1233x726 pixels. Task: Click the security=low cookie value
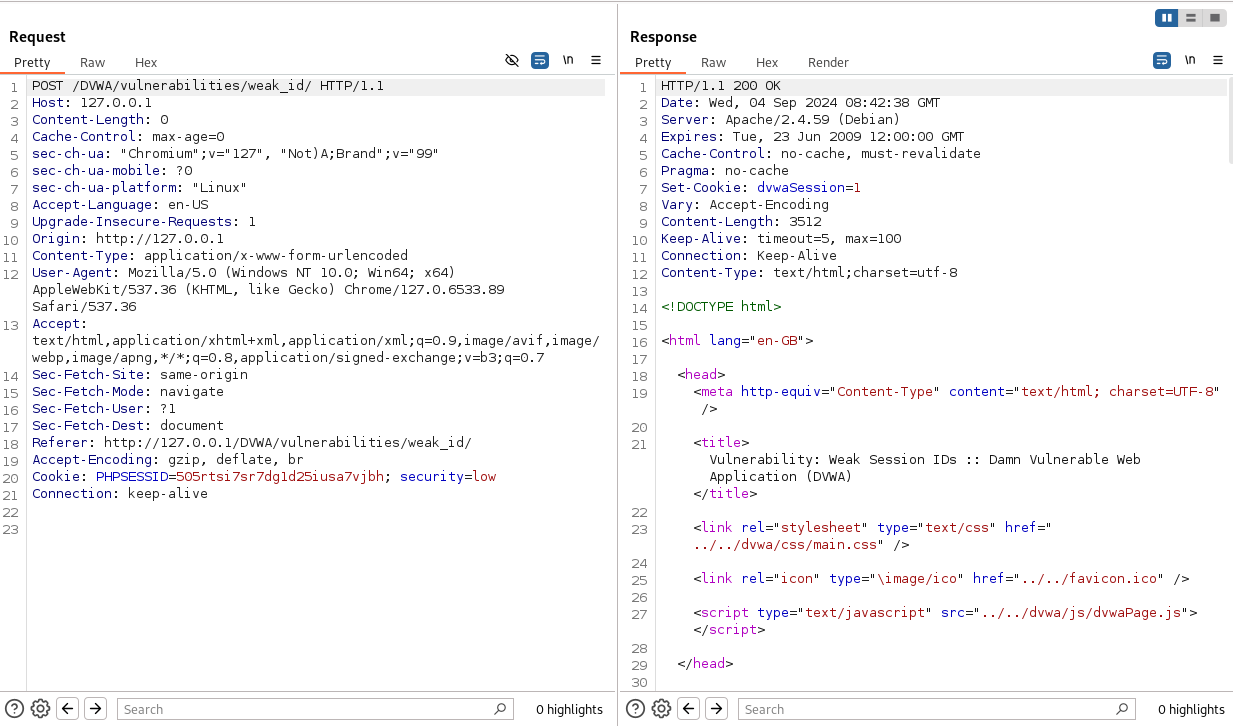(x=448, y=477)
